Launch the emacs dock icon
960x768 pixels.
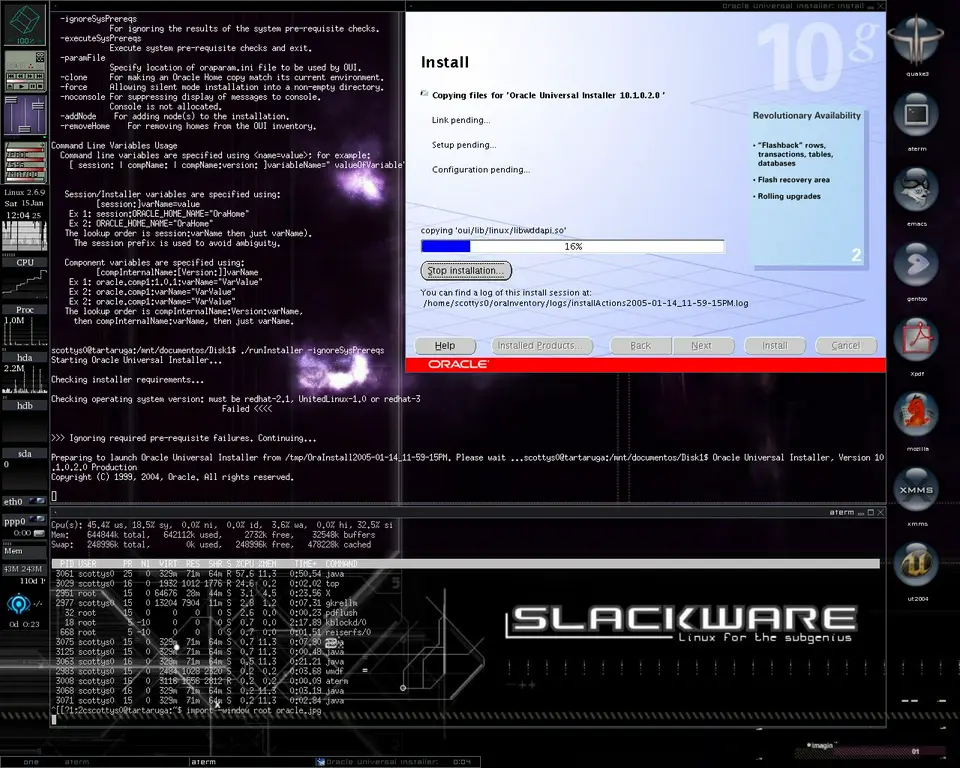(x=917, y=190)
